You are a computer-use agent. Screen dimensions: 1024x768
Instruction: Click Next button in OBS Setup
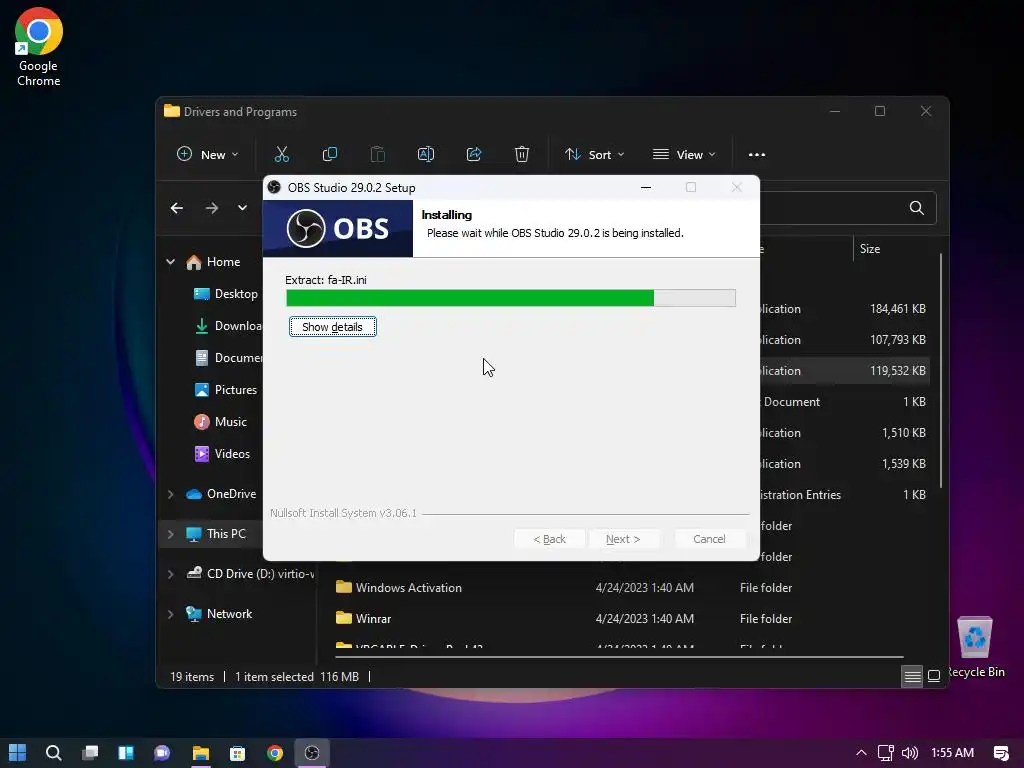click(622, 539)
